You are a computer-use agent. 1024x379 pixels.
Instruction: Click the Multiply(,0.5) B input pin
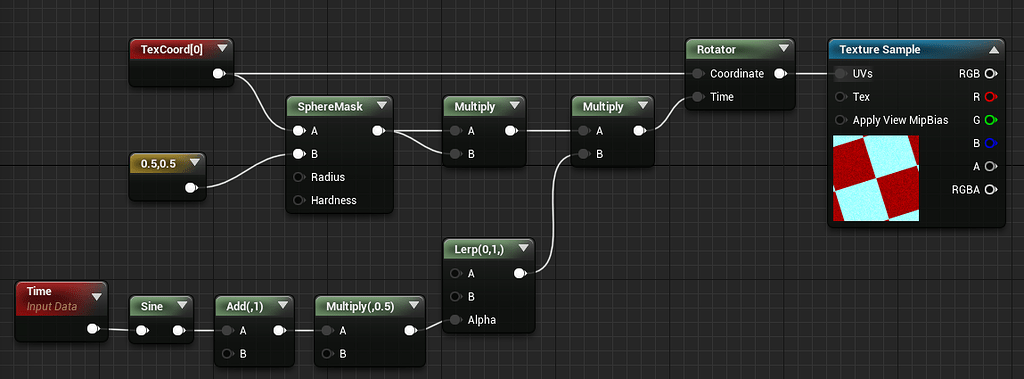pos(328,354)
